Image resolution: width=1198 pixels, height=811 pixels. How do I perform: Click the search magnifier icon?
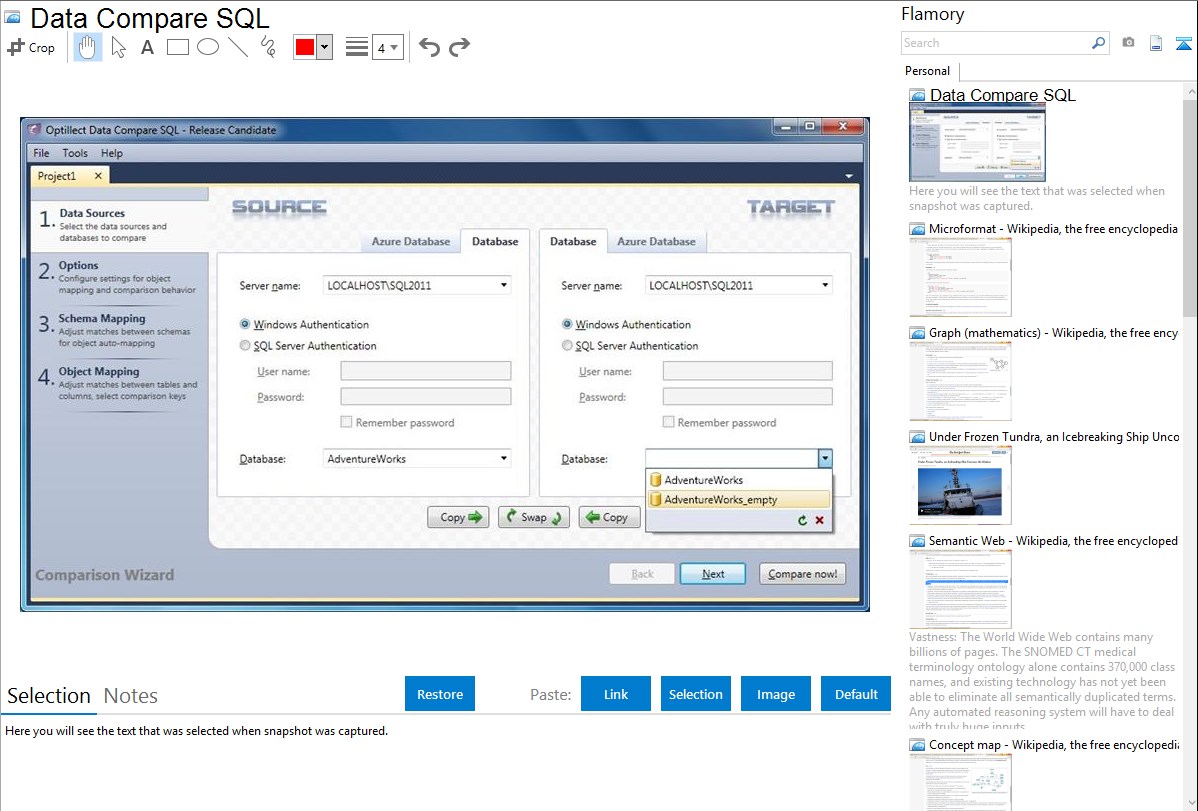click(x=1098, y=43)
